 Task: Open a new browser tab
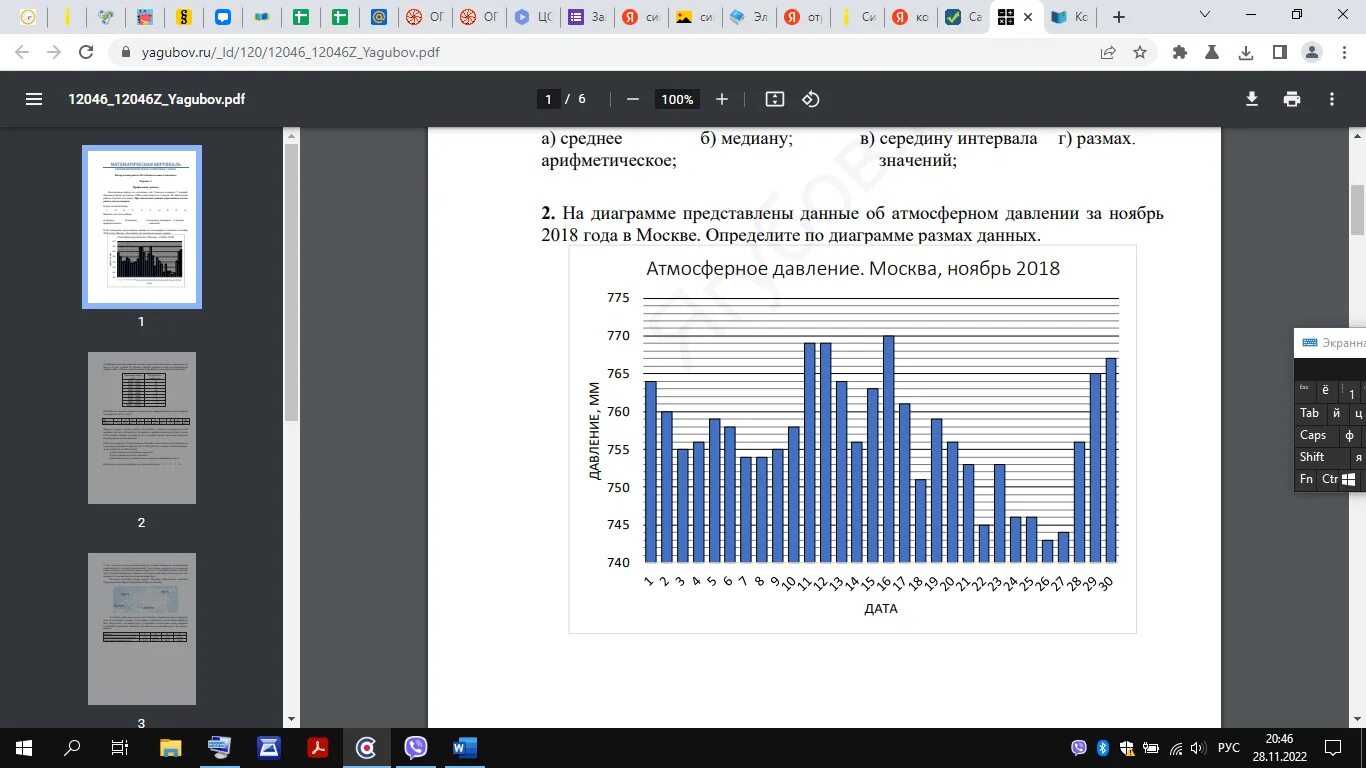pos(1119,17)
